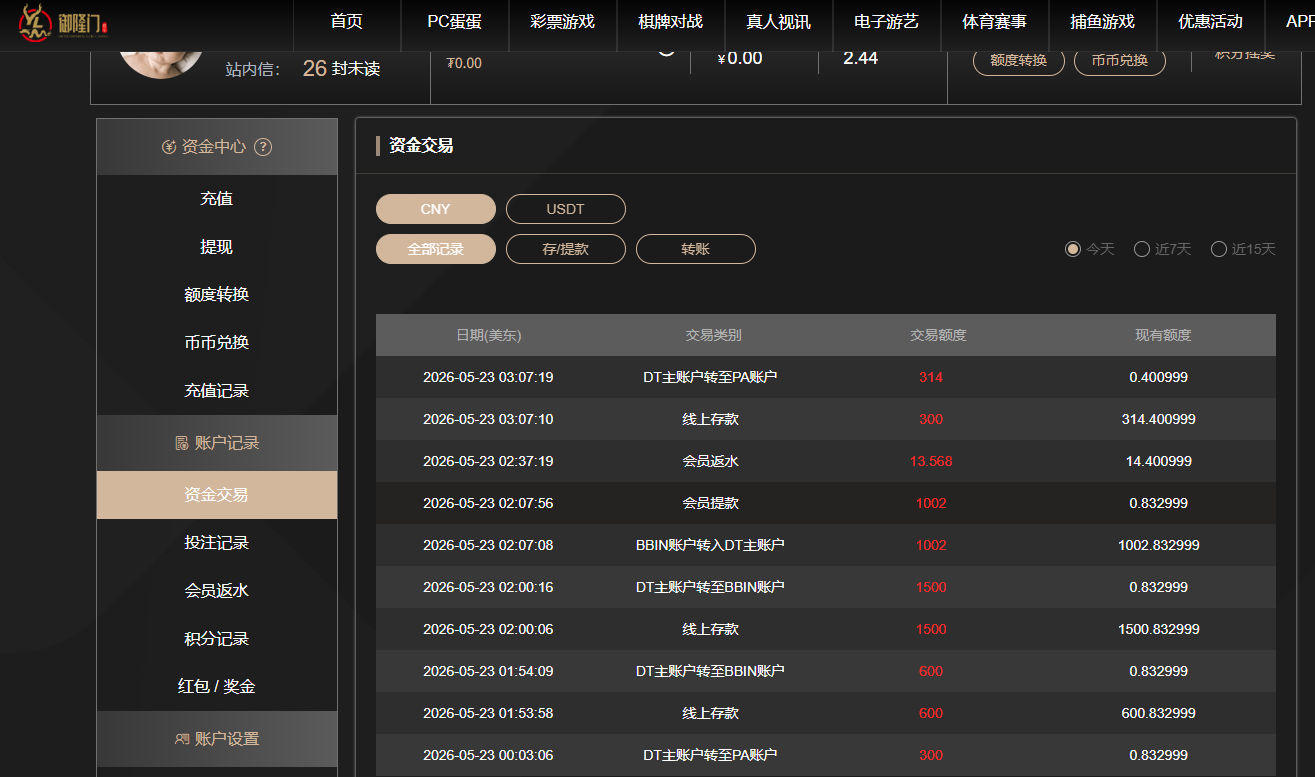Viewport: 1315px width, 777px height.
Task: Click the 2026-05-23 02:00:16 date cell
Action: [x=488, y=588]
